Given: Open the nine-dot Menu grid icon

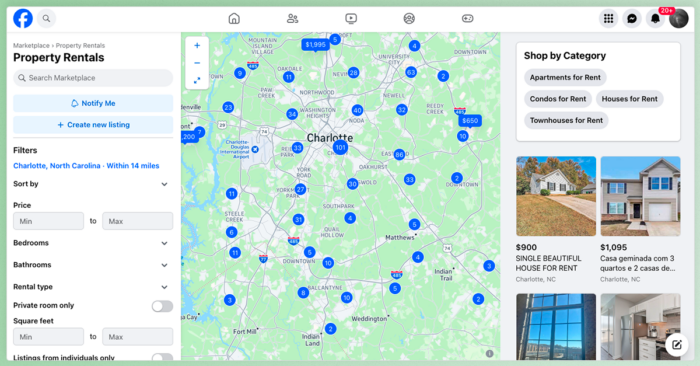Looking at the screenshot, I should 608,19.
